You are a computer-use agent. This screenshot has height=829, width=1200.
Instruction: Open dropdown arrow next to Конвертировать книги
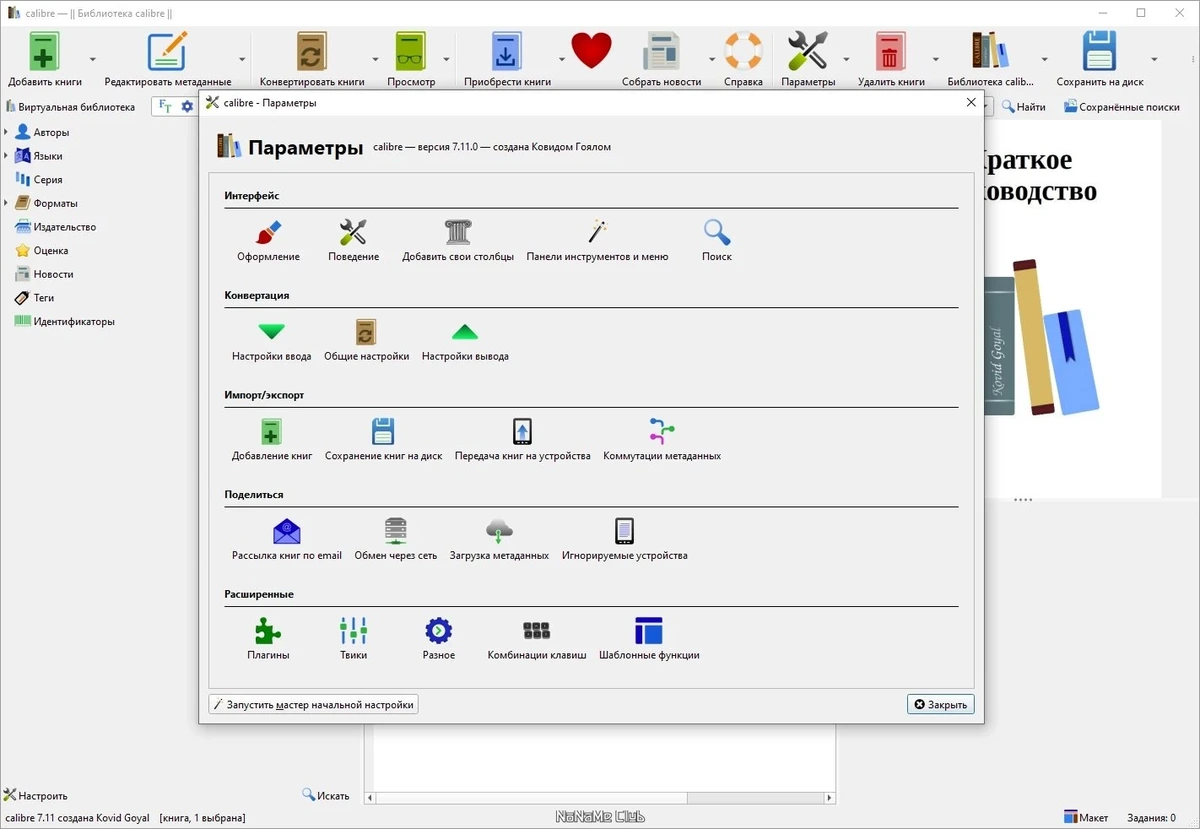[375, 59]
